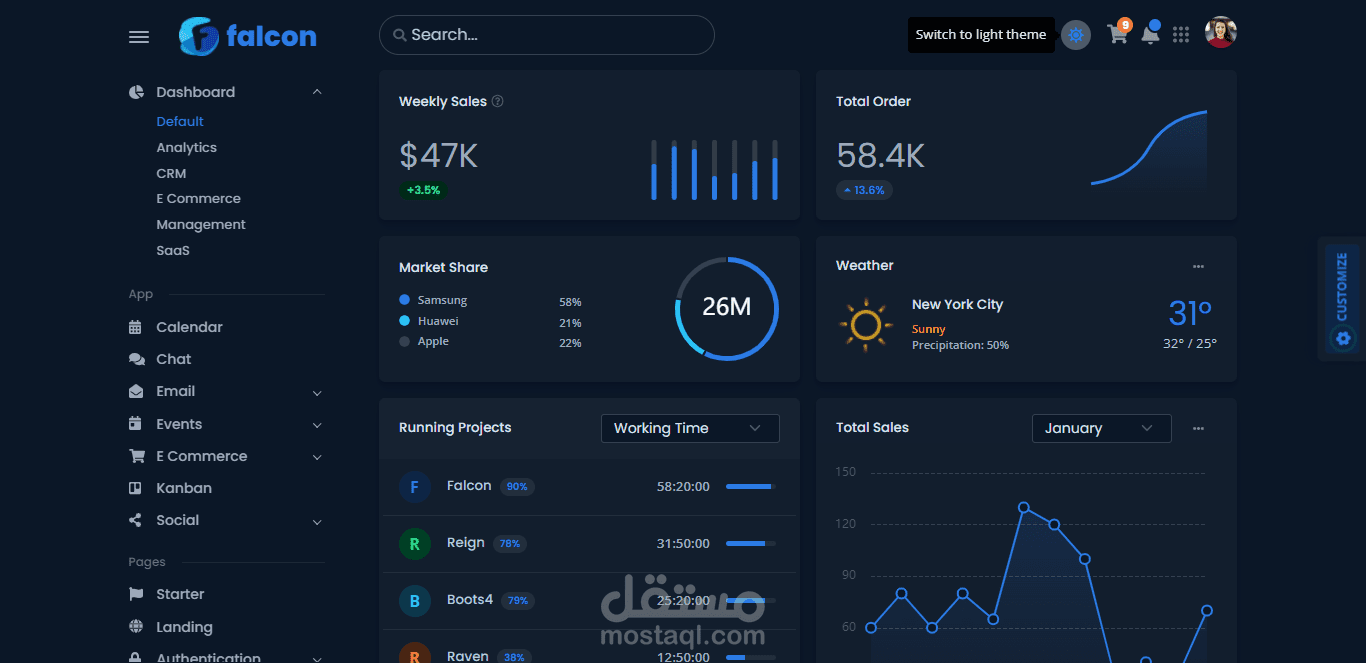Click the Boots4 project B avatar

(x=414, y=601)
